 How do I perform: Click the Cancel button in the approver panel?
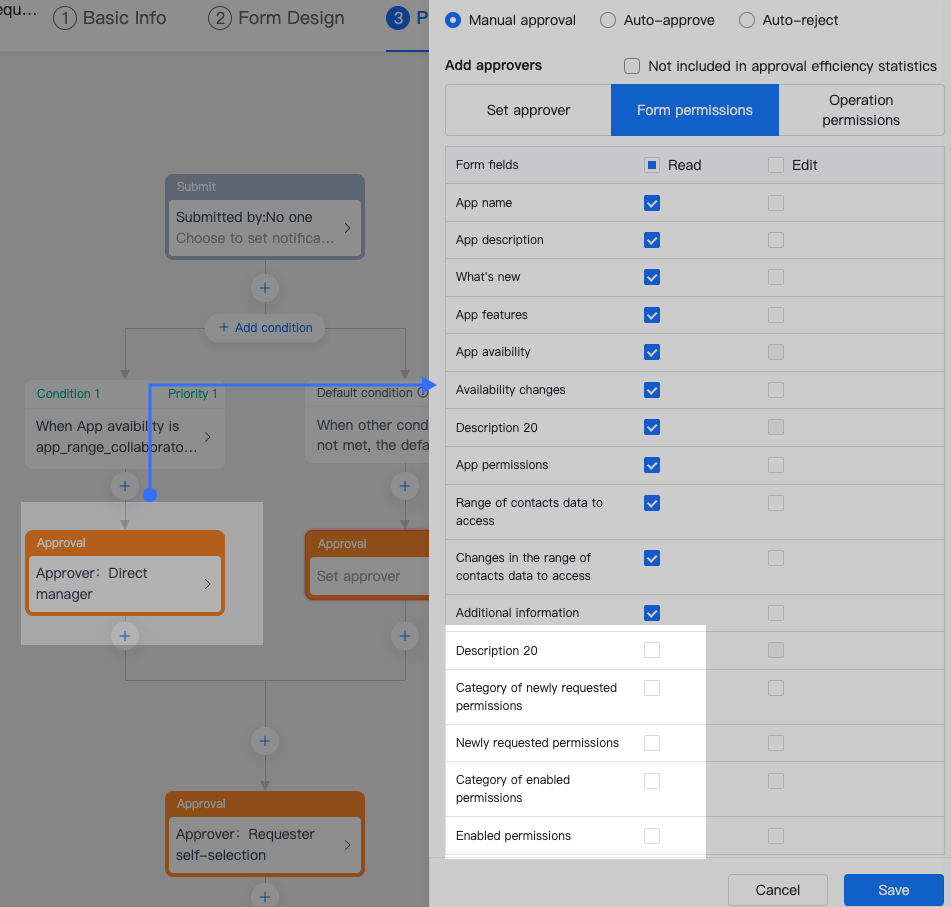coord(777,889)
